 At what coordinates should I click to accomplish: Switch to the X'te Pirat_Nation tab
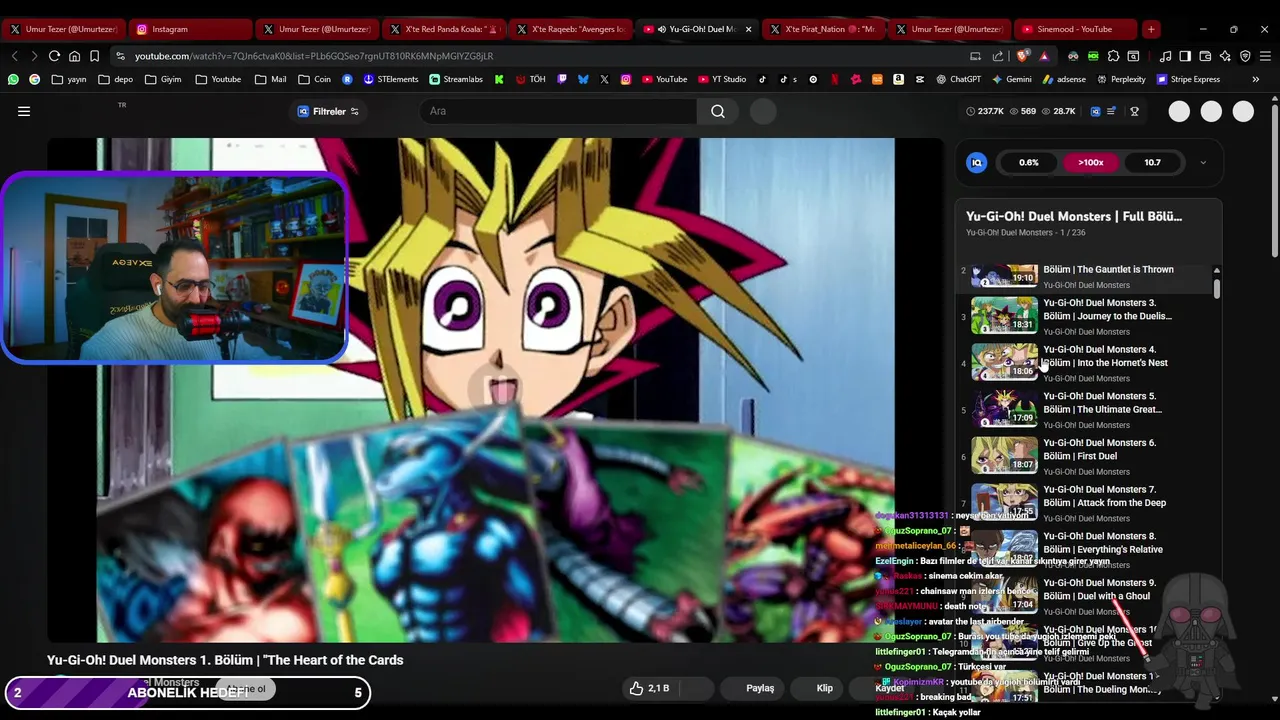pos(823,29)
